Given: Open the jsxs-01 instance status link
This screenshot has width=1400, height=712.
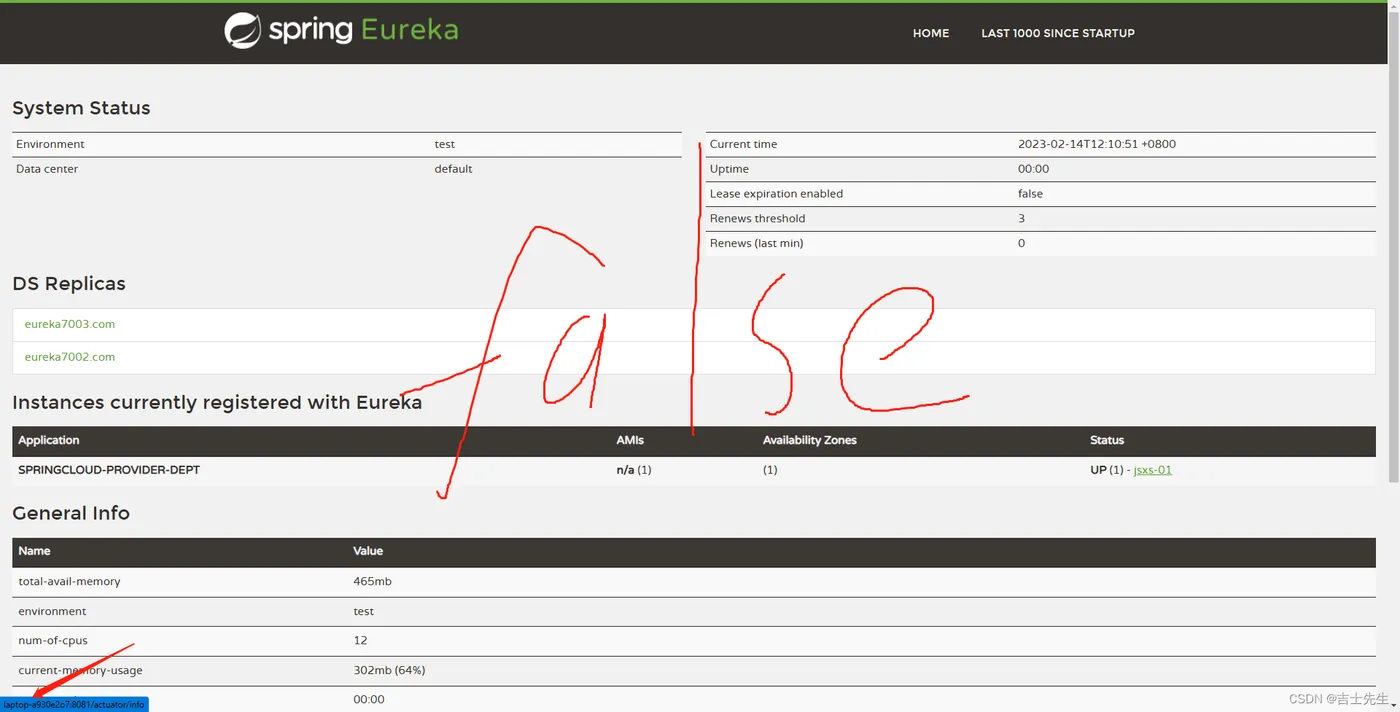Looking at the screenshot, I should pyautogui.click(x=1152, y=470).
